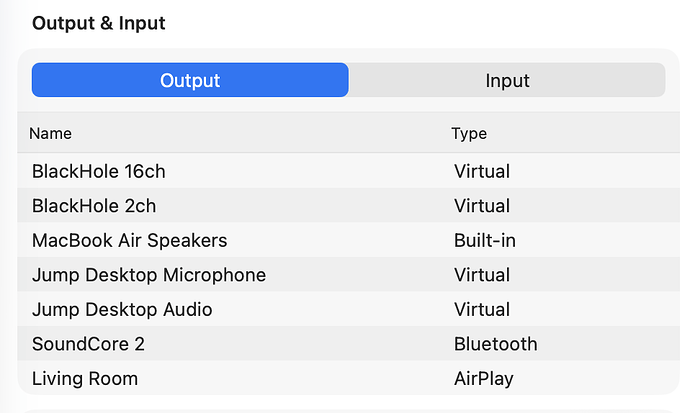Select SoundCore 2 speaker
The image size is (690, 413).
click(88, 344)
